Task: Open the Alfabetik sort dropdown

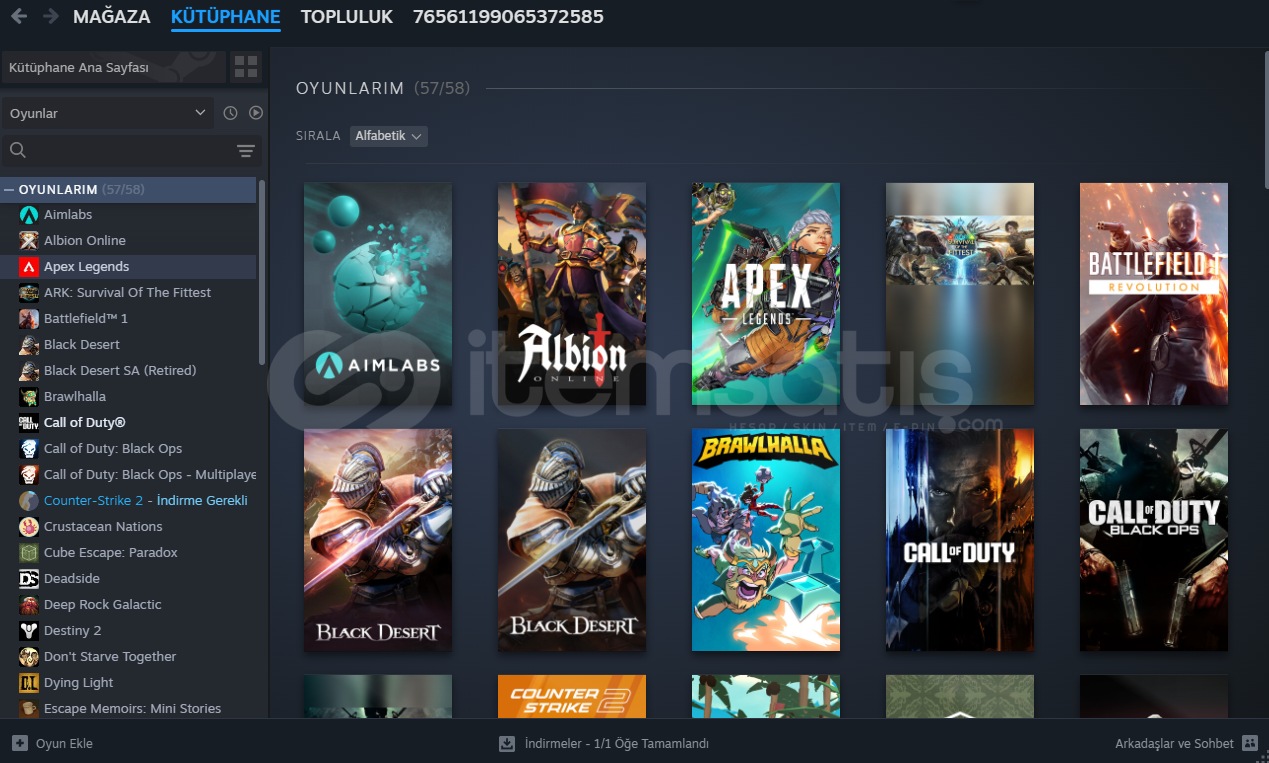Action: coord(389,135)
